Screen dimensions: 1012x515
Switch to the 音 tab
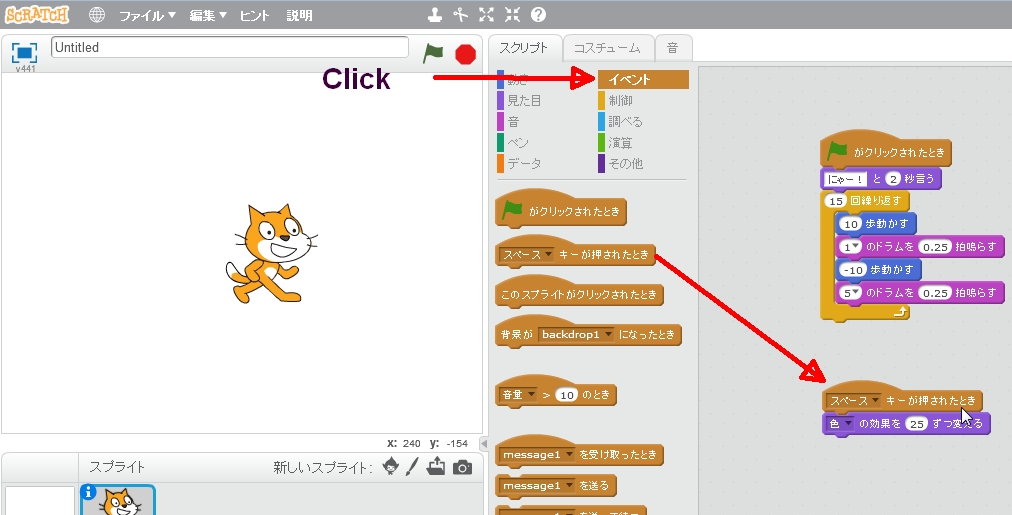click(x=673, y=48)
